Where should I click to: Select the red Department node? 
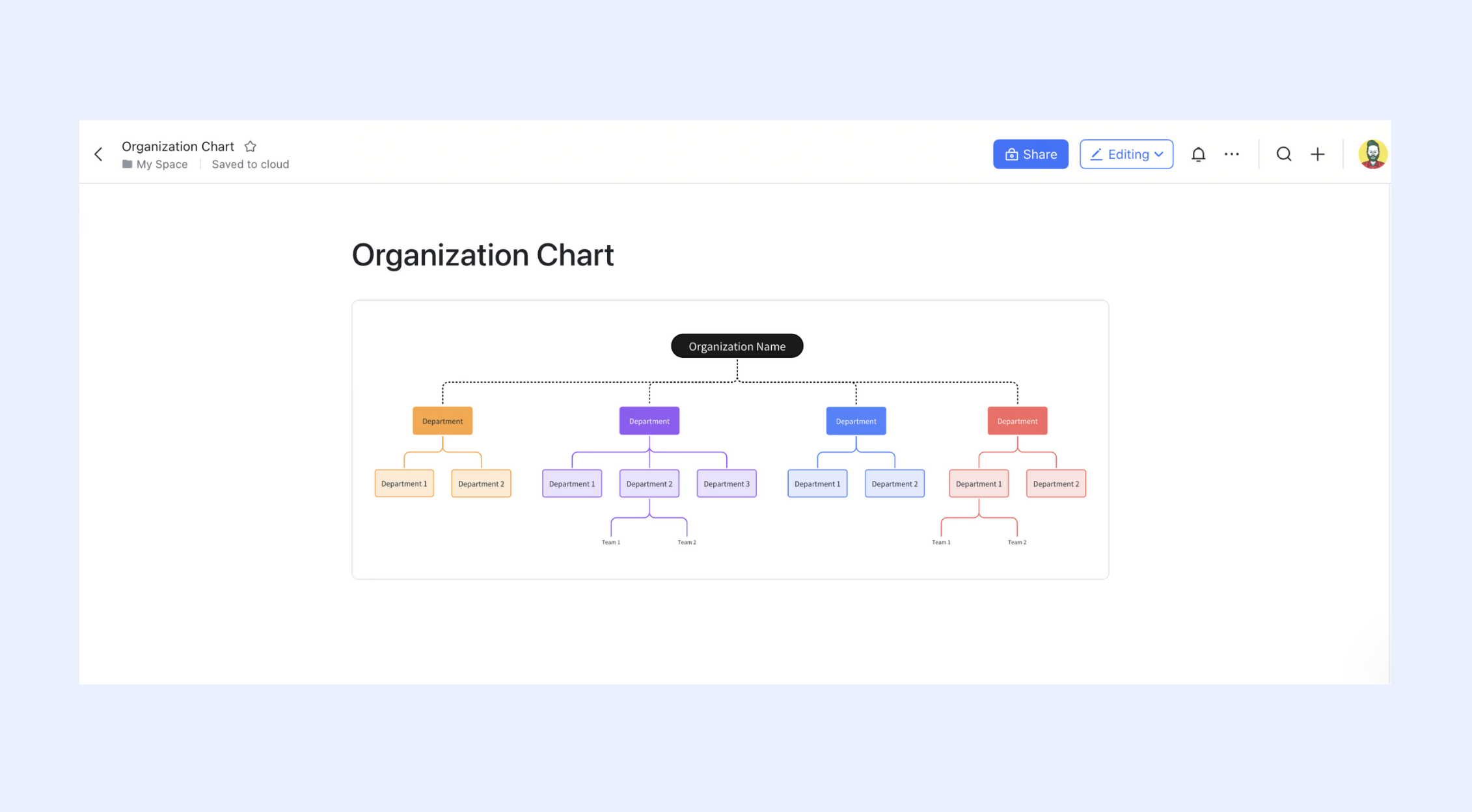[x=1017, y=421]
